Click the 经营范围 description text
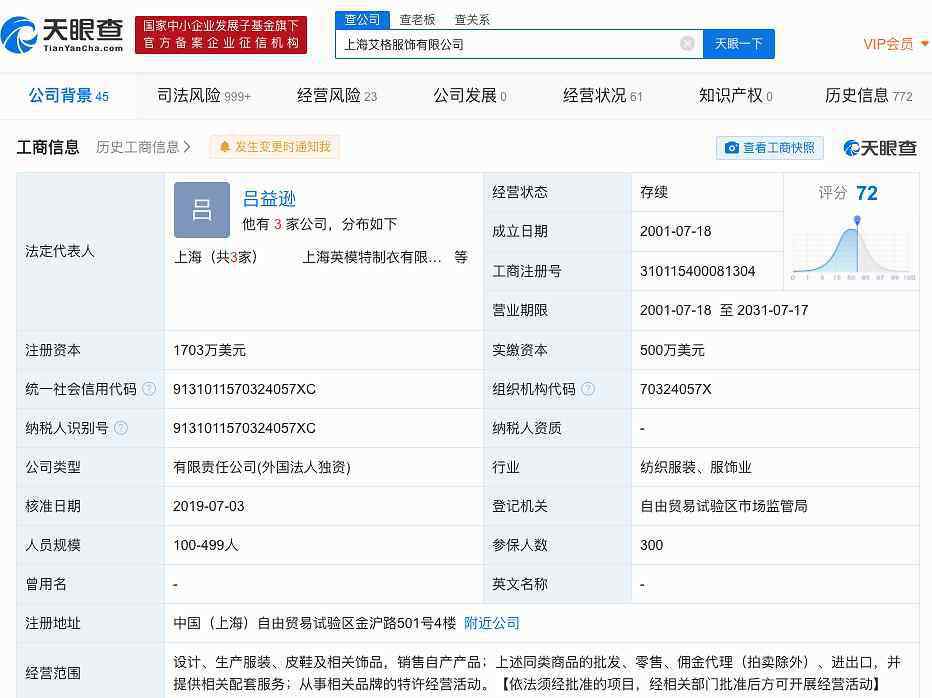Viewport: 932px width, 698px height. pyautogui.click(x=537, y=673)
